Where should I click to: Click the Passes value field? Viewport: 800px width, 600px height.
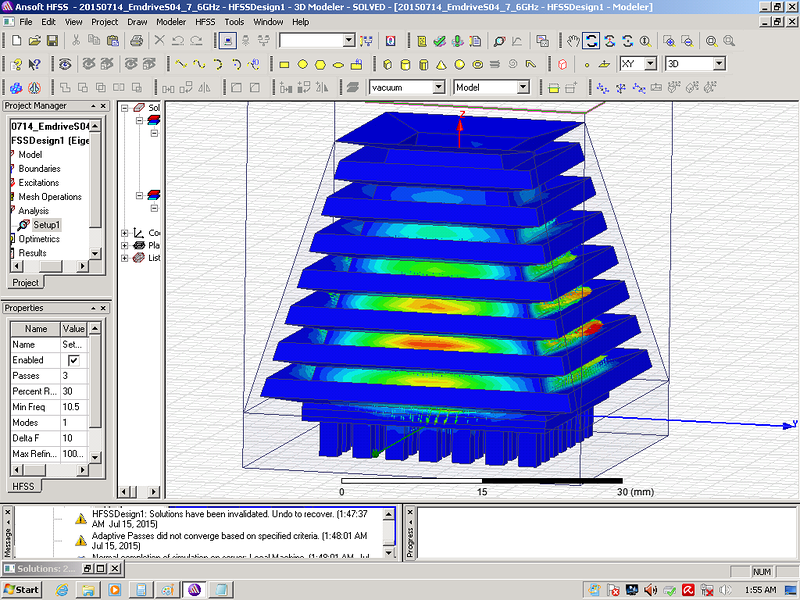(x=74, y=375)
